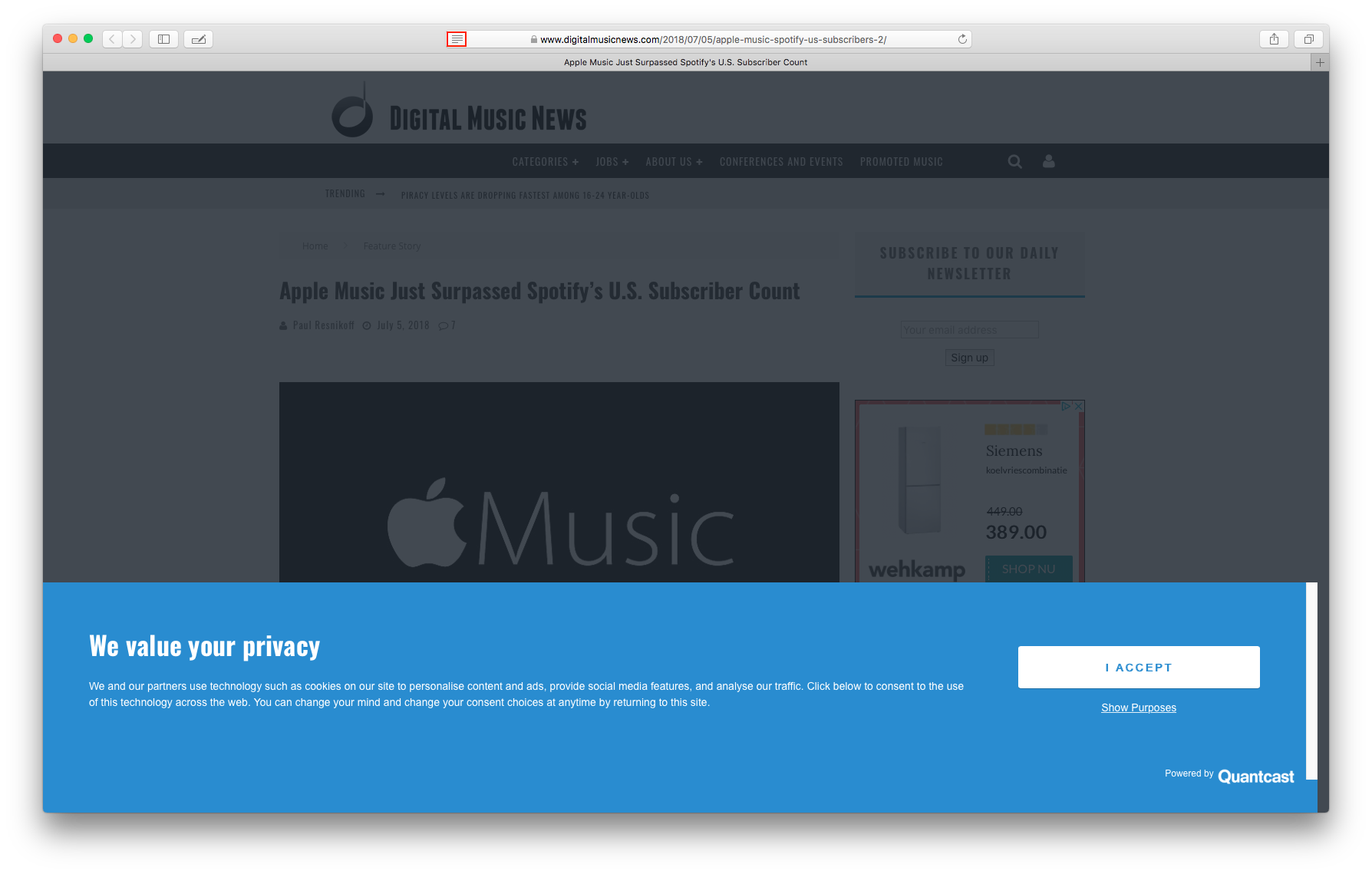Click the Subscribe to our daily newsletter heading
The width and height of the screenshot is (1372, 874).
pyautogui.click(x=969, y=263)
